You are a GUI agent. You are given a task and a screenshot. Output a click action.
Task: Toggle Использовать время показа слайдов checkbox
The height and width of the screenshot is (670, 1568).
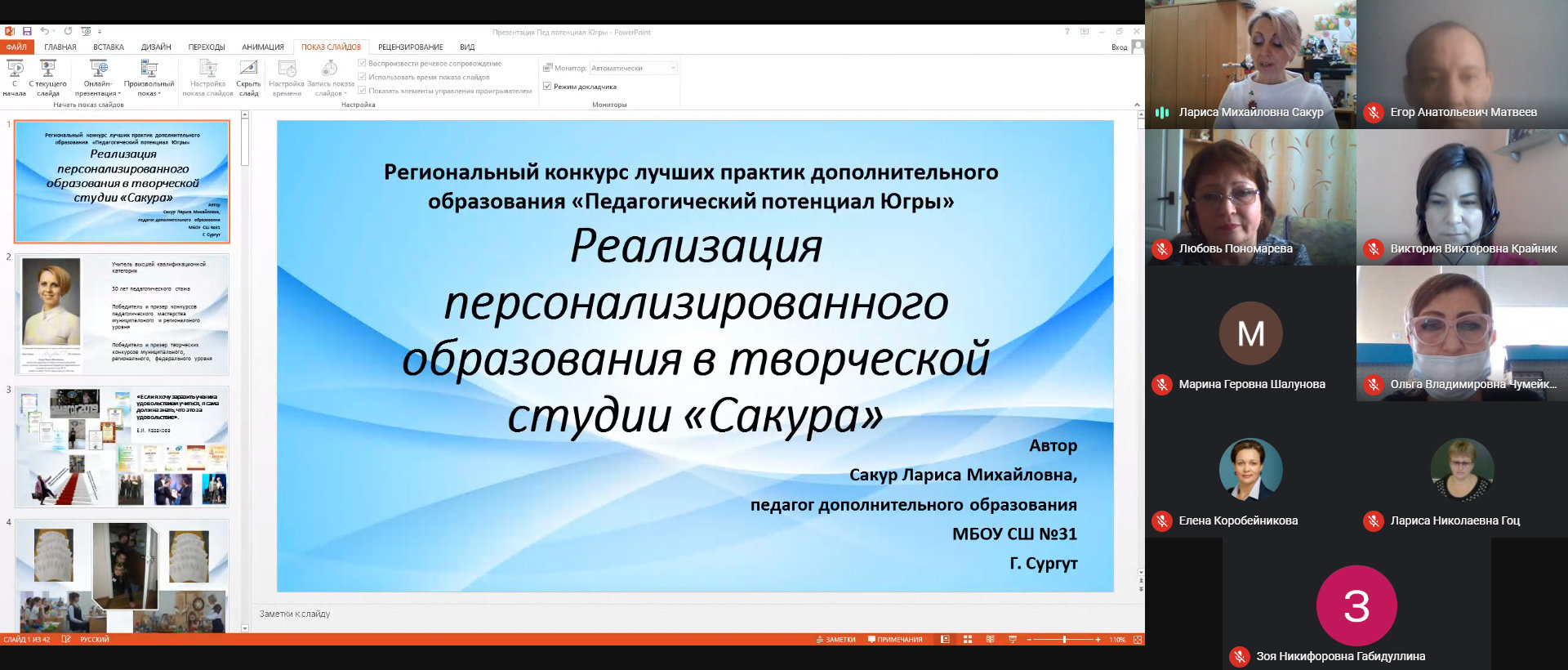click(x=363, y=77)
